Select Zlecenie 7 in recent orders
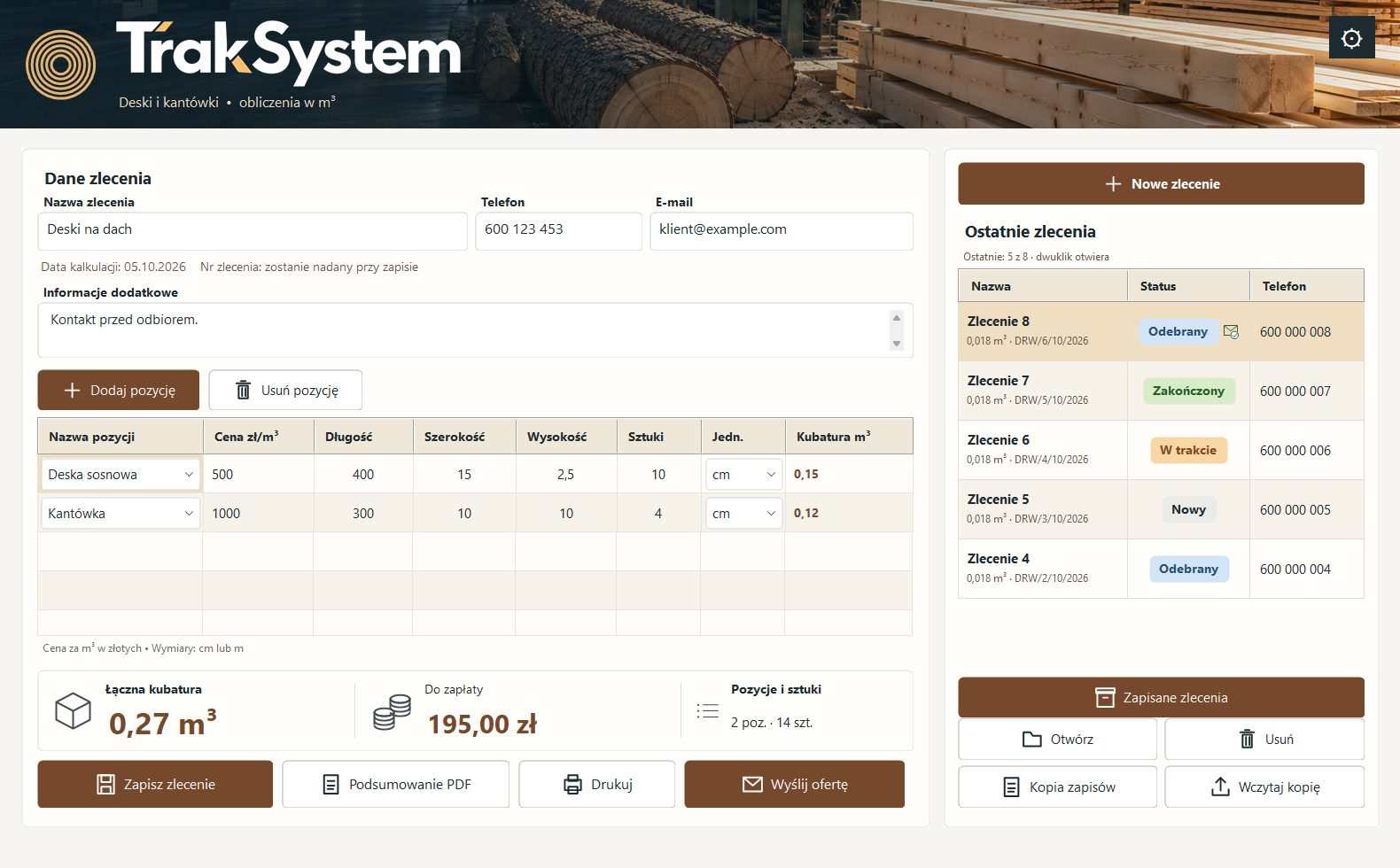1400x868 pixels. pyautogui.click(x=1161, y=391)
